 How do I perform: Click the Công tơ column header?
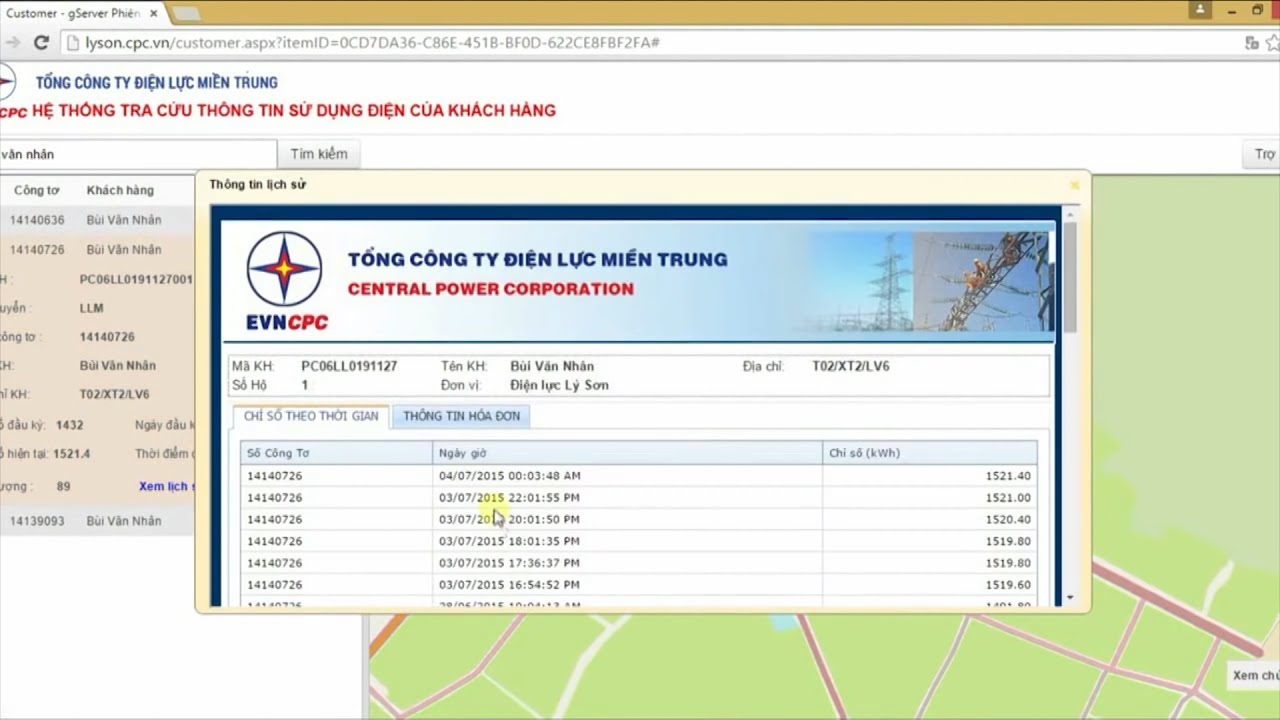click(37, 190)
